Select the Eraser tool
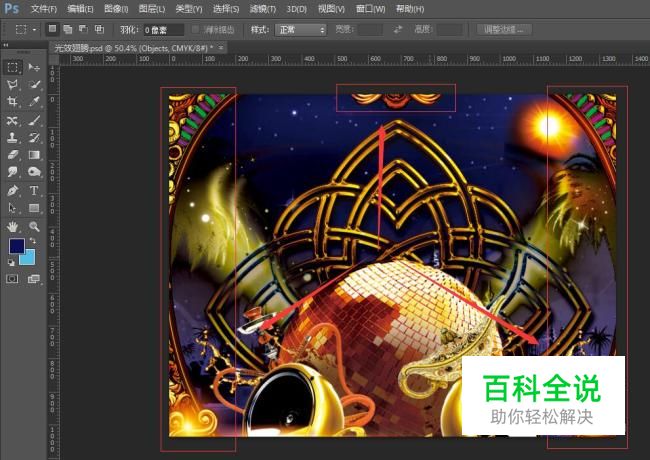Image resolution: width=650 pixels, height=460 pixels. coord(12,155)
